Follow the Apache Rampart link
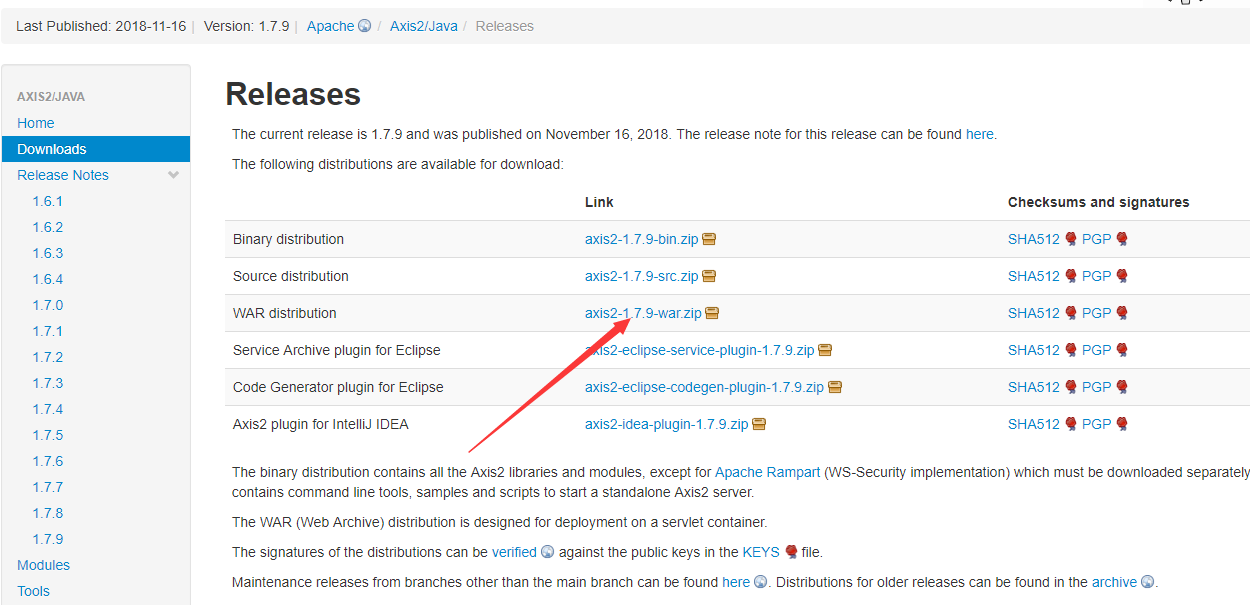This screenshot has height=605, width=1250. click(768, 472)
